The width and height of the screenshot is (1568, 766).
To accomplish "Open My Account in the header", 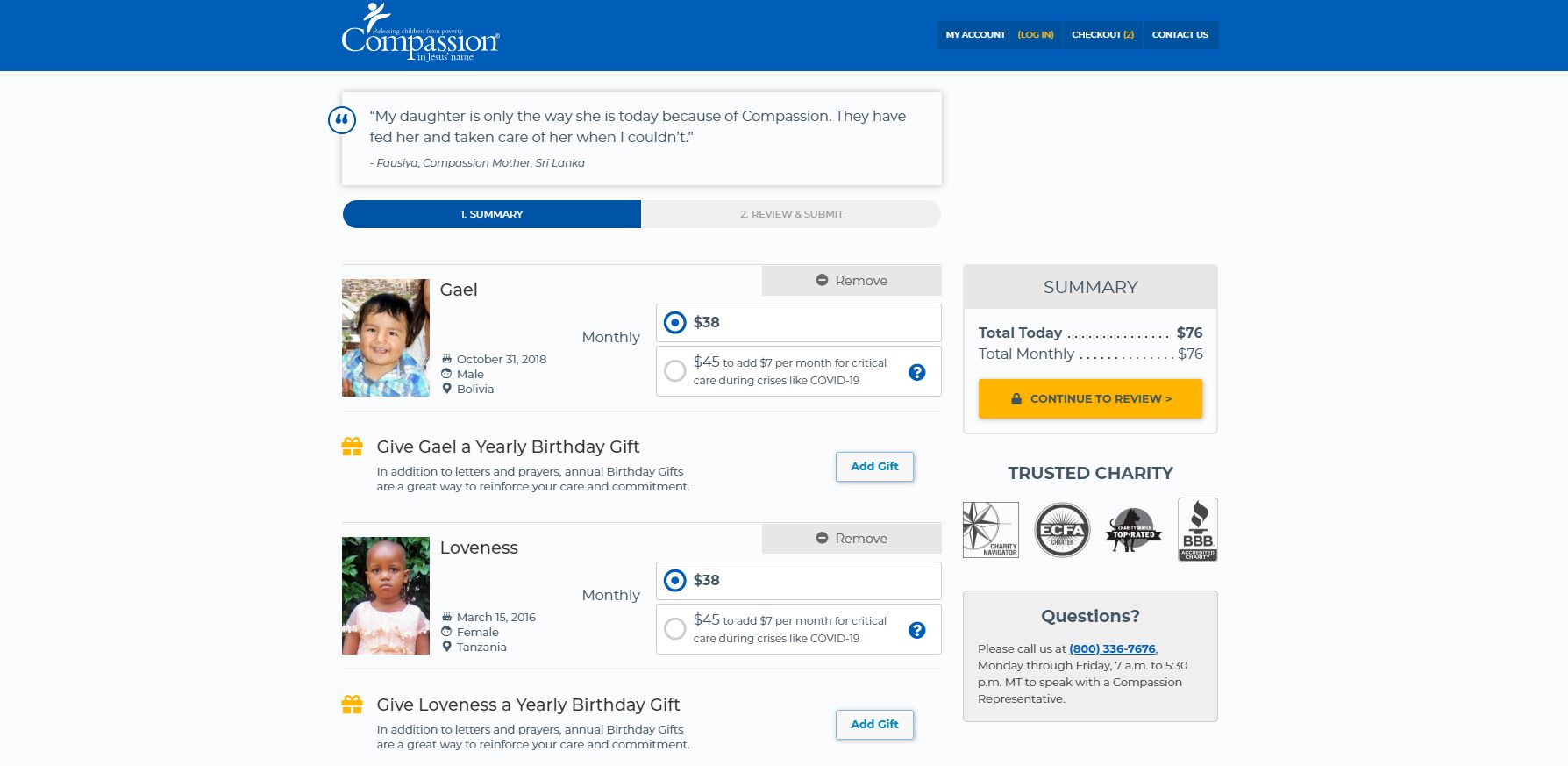I will 975,35.
